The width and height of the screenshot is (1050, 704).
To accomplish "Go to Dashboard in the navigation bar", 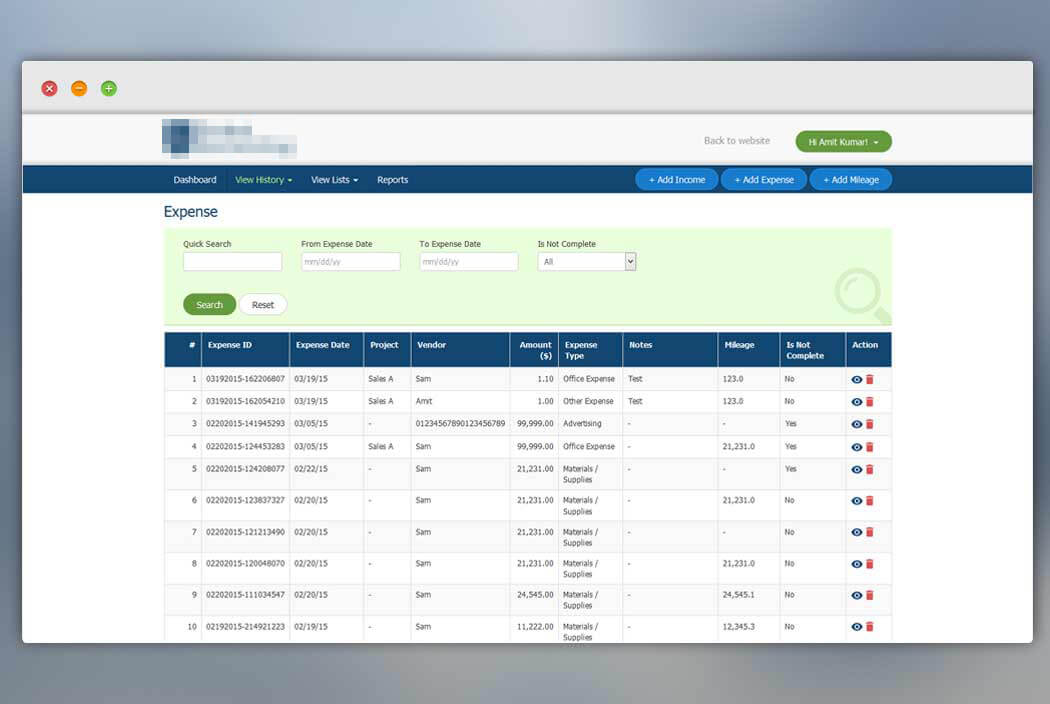I will coord(195,180).
